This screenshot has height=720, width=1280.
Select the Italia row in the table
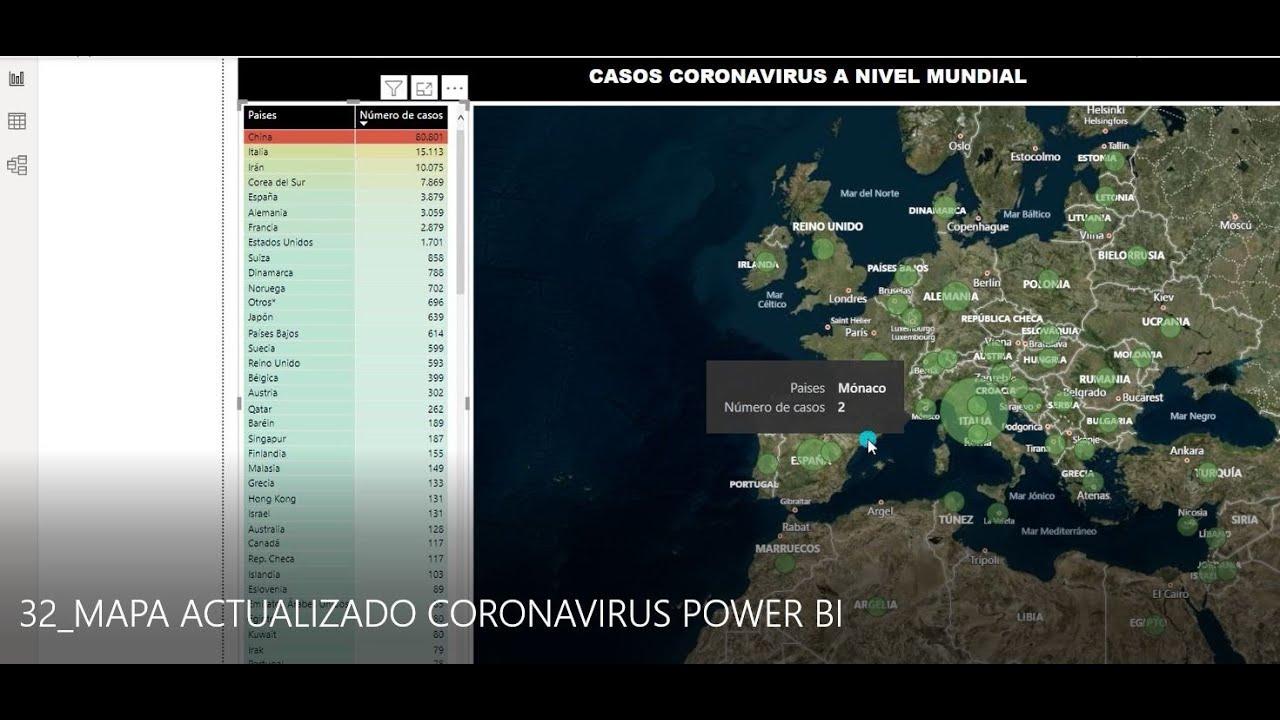346,152
